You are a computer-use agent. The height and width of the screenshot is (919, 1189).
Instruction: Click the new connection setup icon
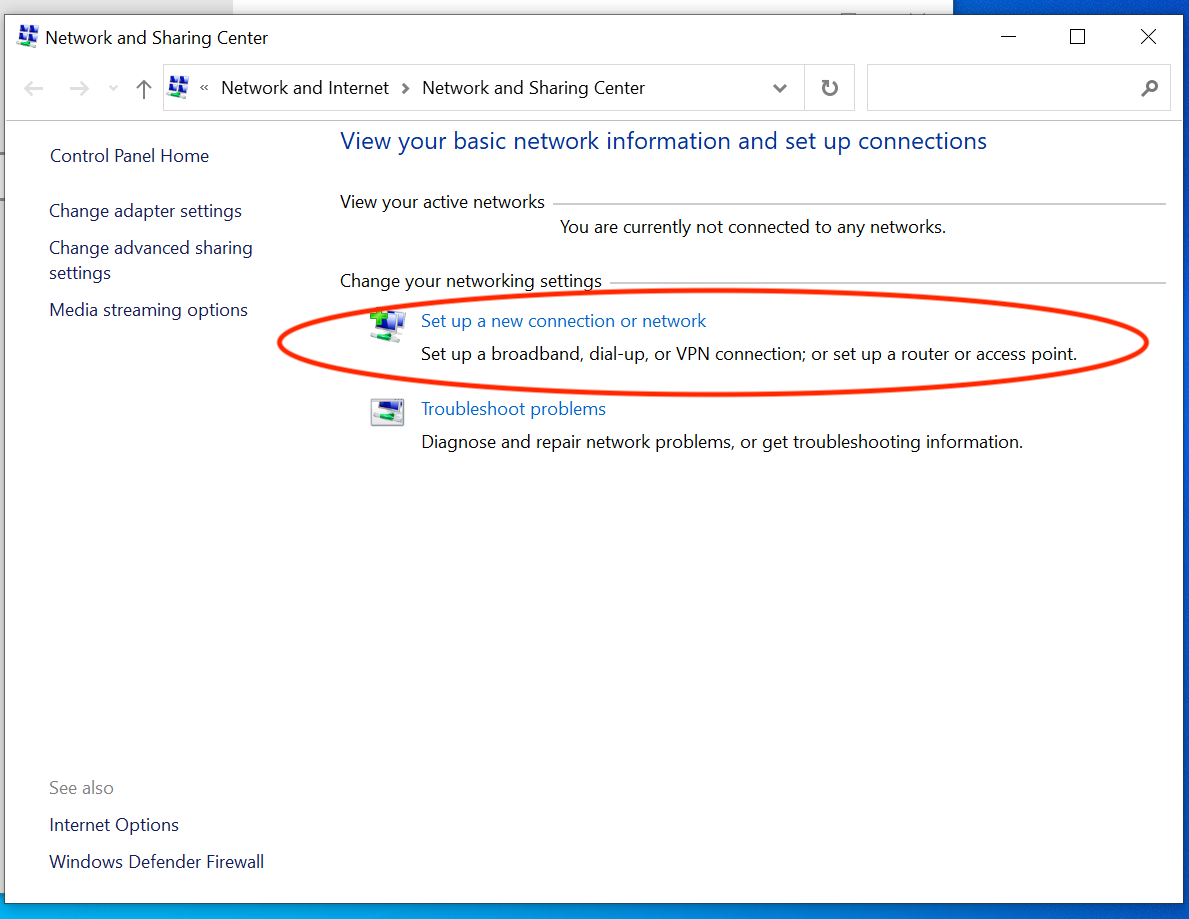pyautogui.click(x=387, y=325)
